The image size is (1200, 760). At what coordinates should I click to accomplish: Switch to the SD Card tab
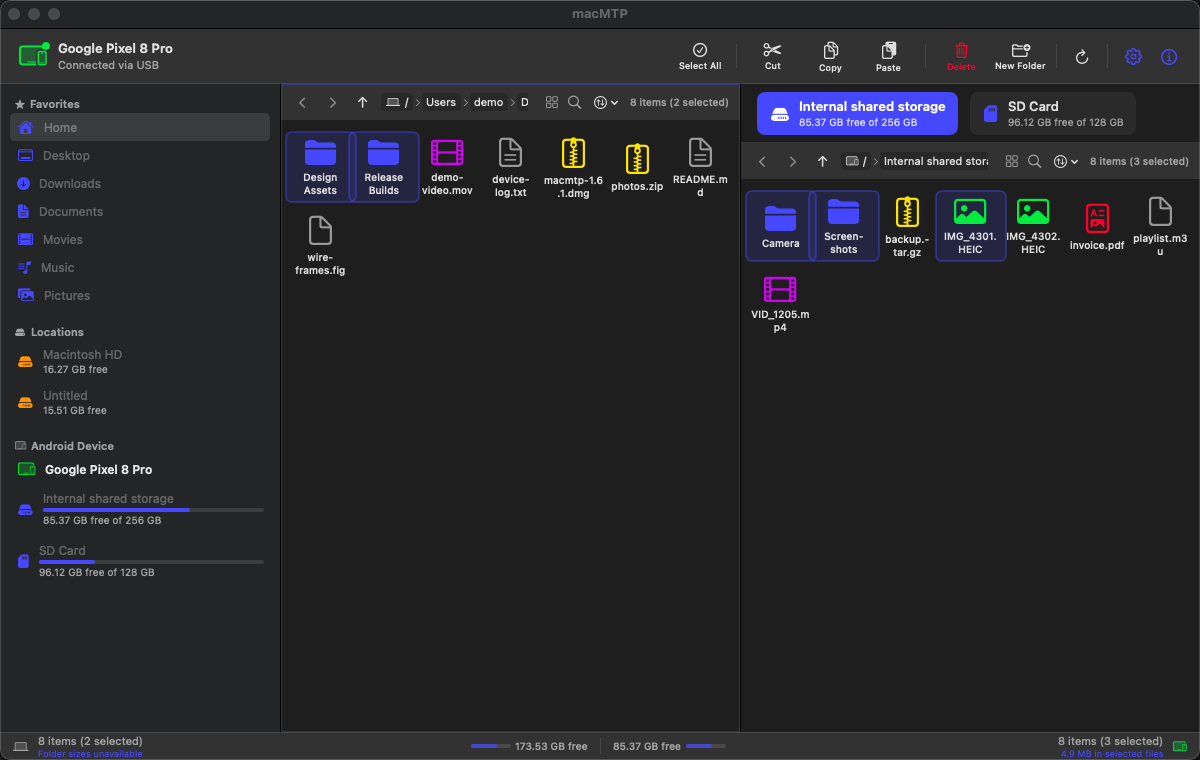coord(1052,113)
